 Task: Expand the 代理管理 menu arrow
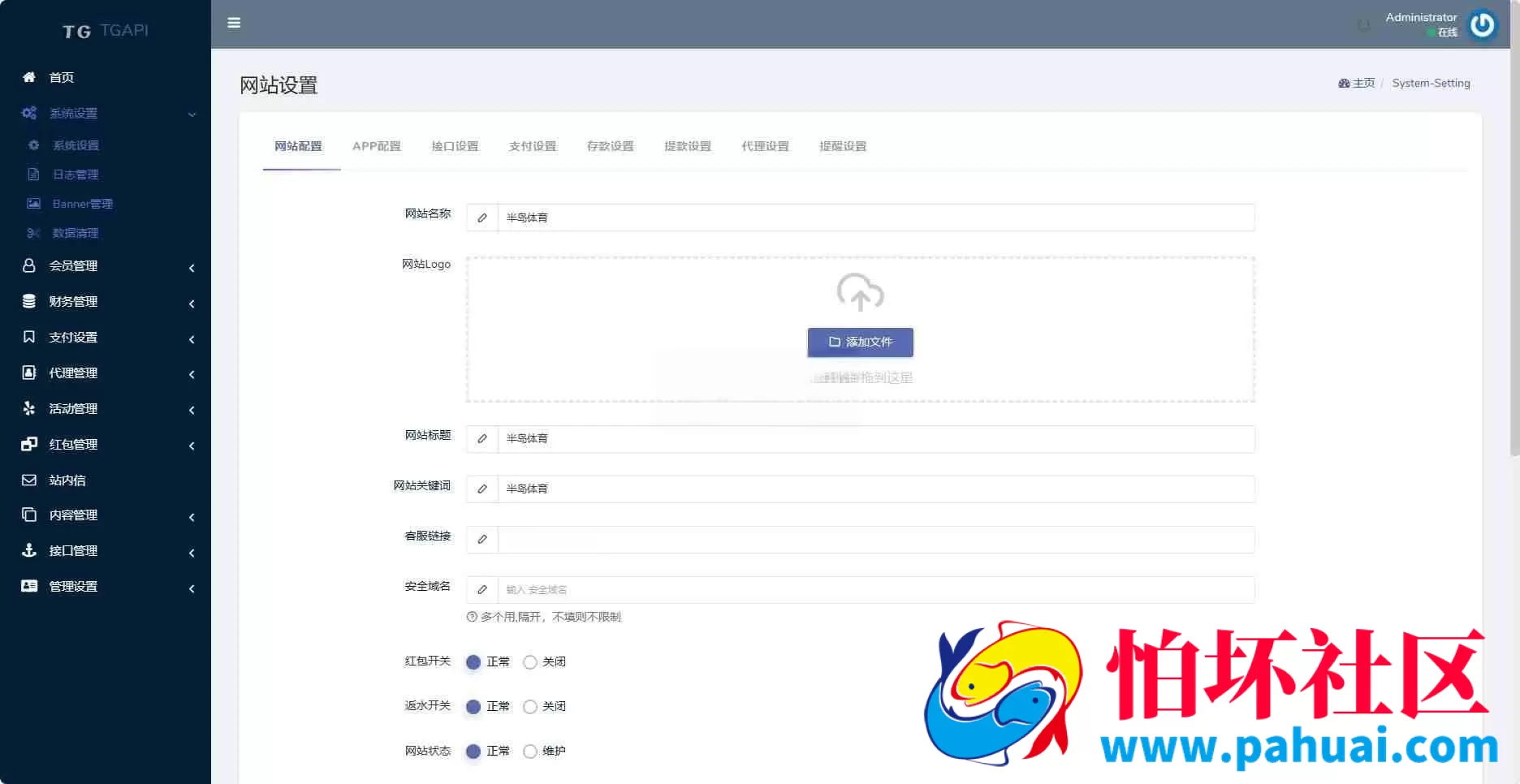[192, 374]
